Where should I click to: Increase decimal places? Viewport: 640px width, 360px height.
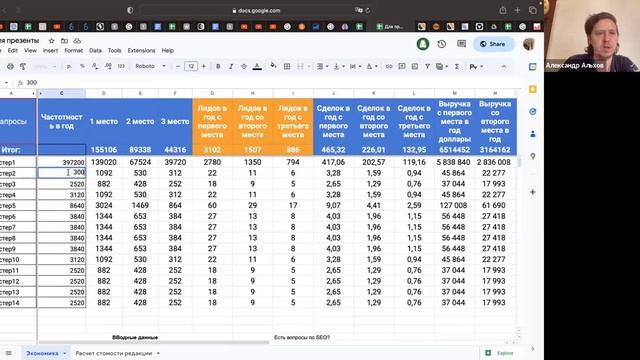coord(108,66)
